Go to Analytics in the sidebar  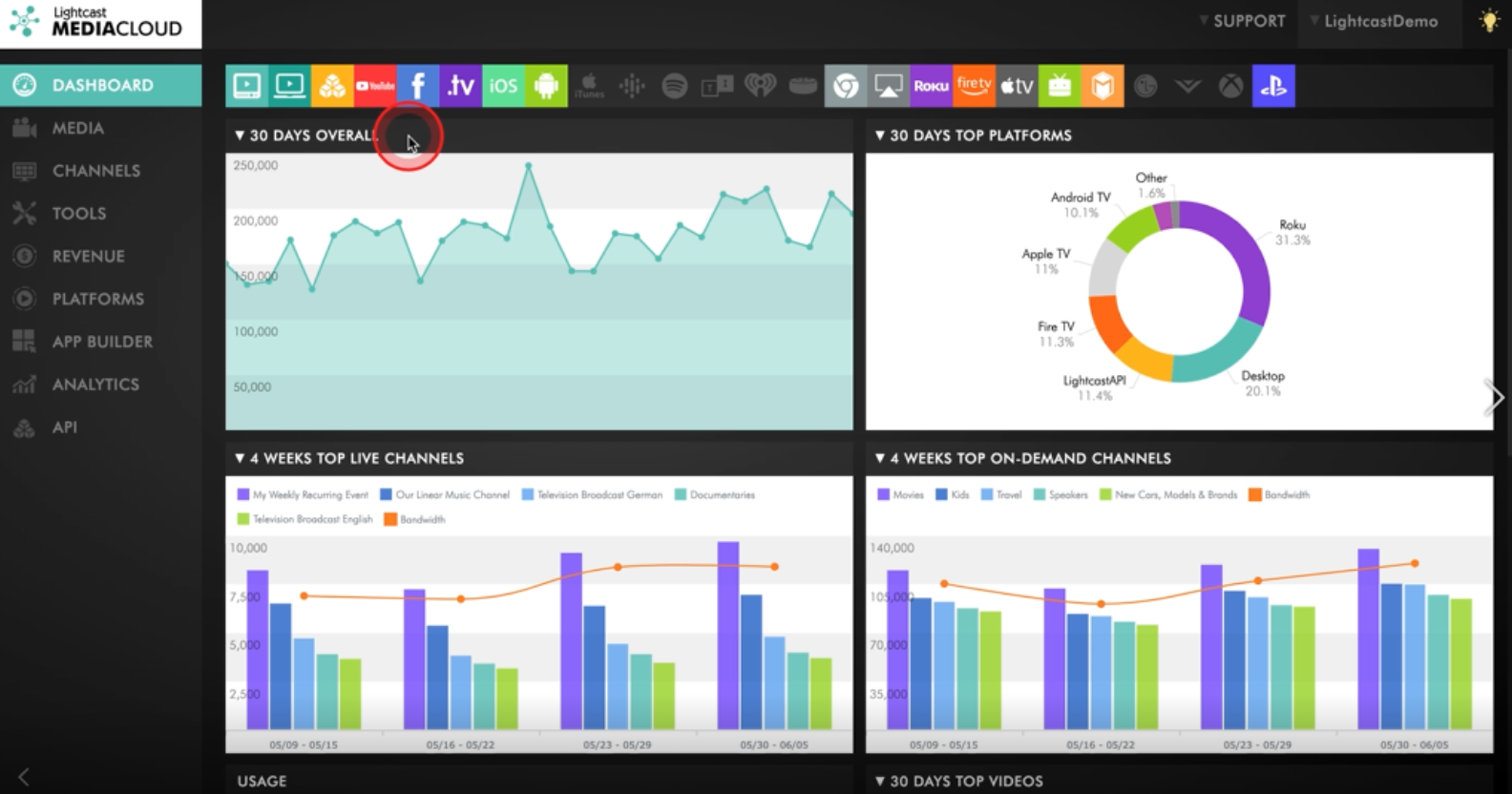pos(95,385)
